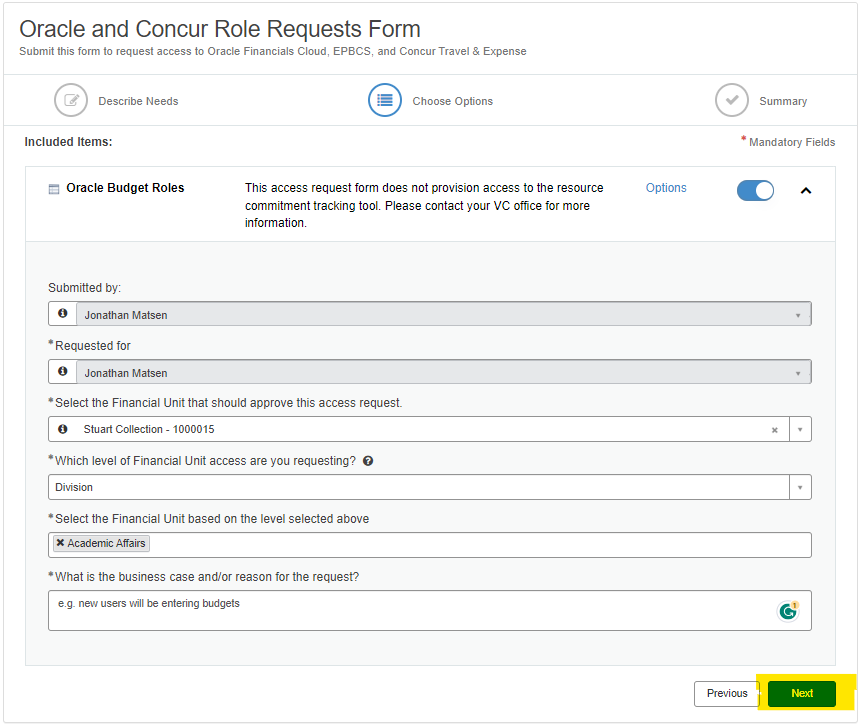Click the Summary checkmark step icon

pos(732,101)
